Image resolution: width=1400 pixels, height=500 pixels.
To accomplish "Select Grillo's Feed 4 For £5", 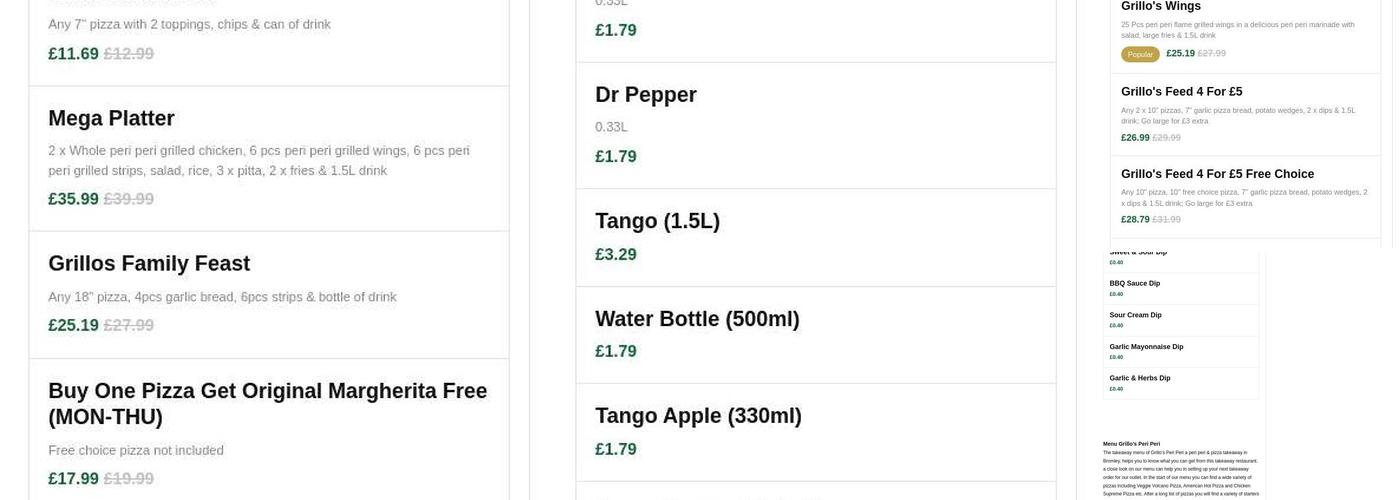I will (x=1181, y=92).
